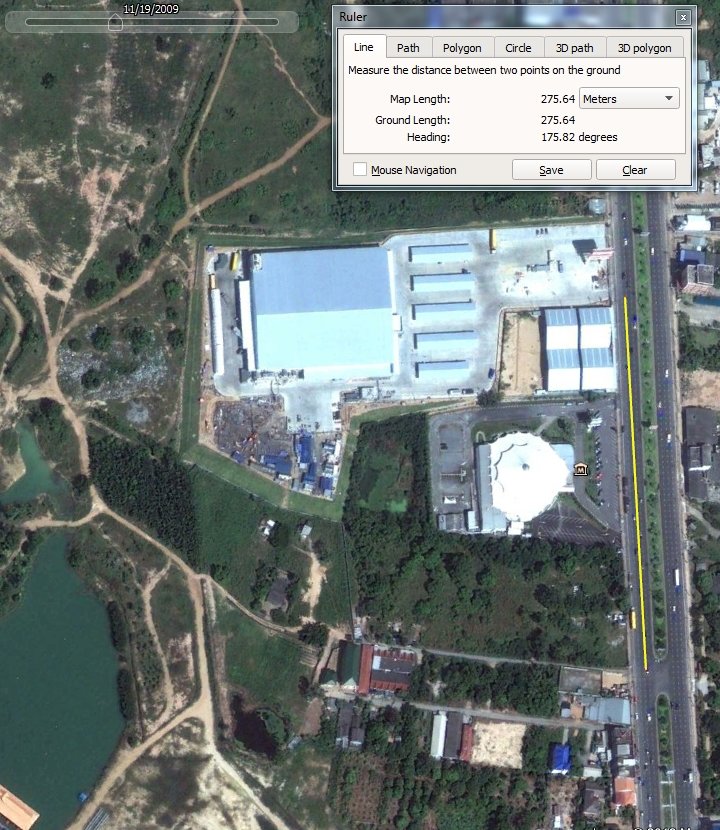Switch to the Path tab
720x830 pixels.
tap(408, 47)
